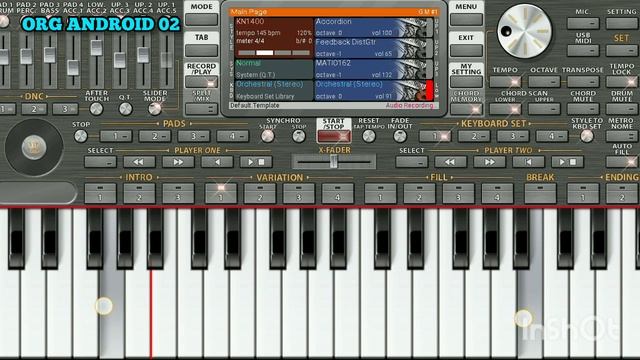Screen dimensions: 640x360
Task: Tap the RESET TAP TEMPO knob
Action: click(369, 136)
